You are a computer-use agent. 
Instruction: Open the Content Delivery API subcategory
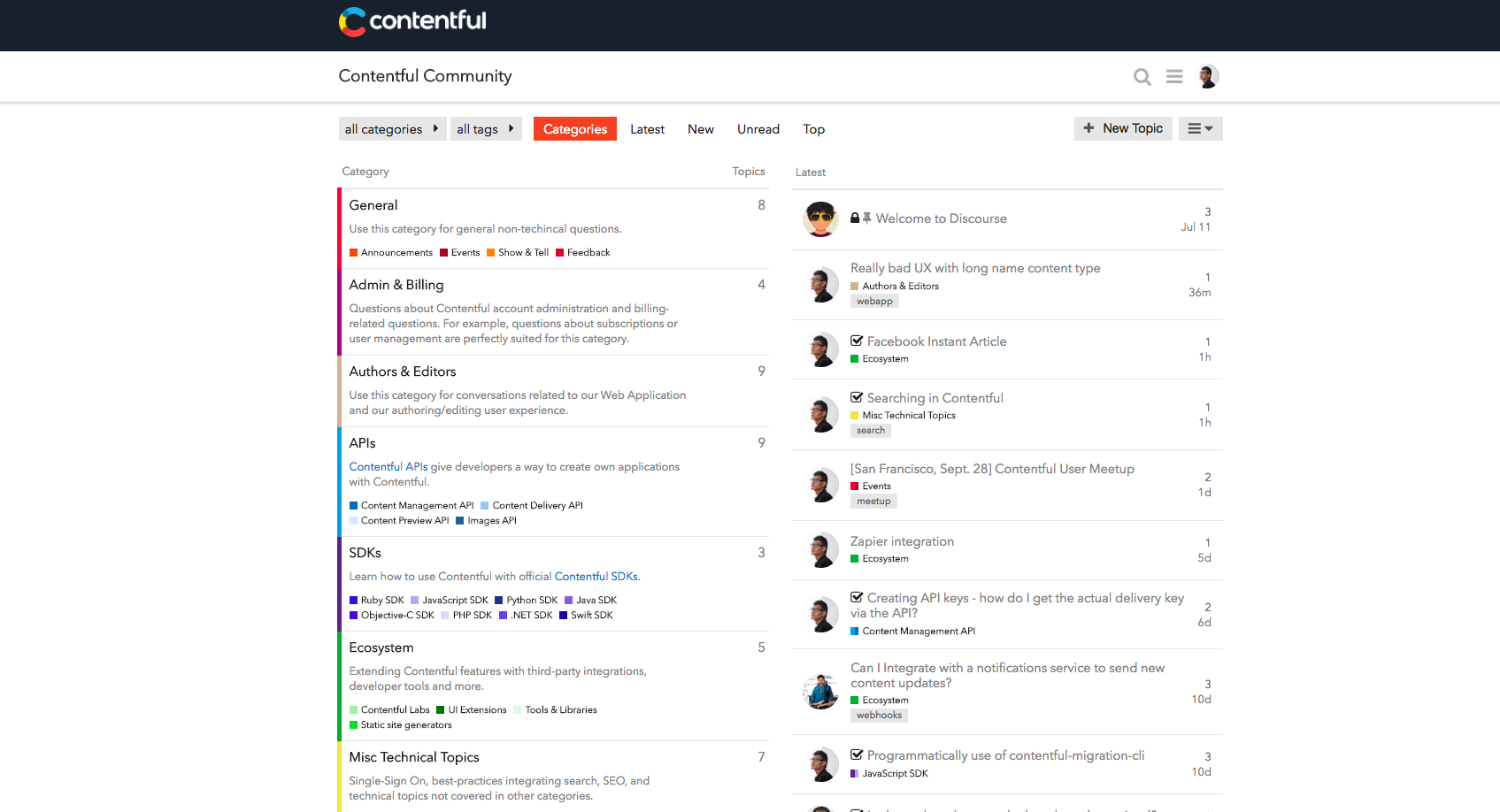[532, 506]
